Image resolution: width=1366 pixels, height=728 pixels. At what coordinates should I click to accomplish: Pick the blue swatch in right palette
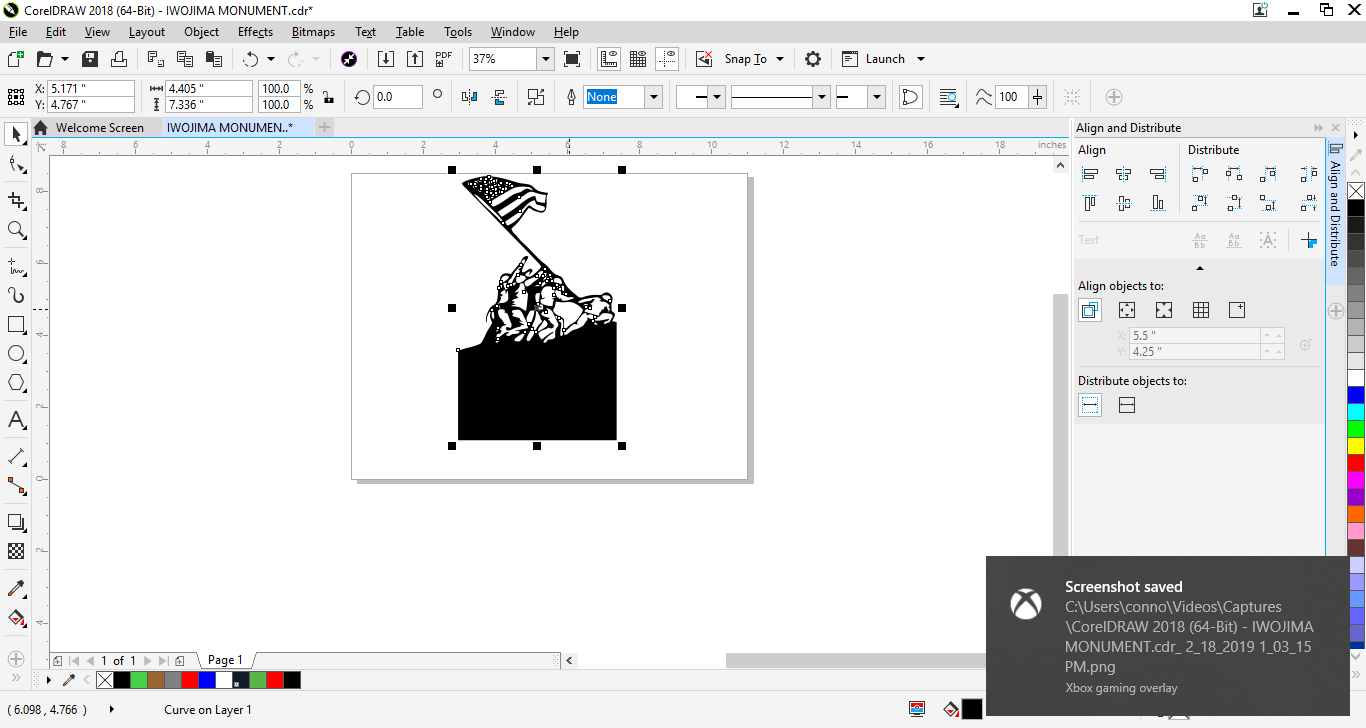pyautogui.click(x=1356, y=396)
